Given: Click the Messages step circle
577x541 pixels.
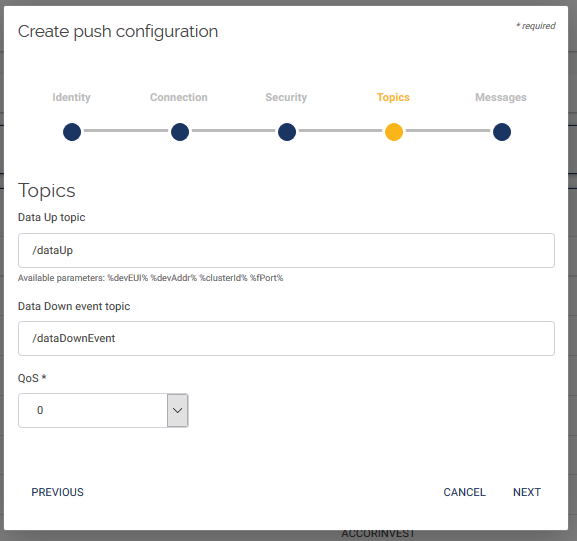Looking at the screenshot, I should [502, 132].
